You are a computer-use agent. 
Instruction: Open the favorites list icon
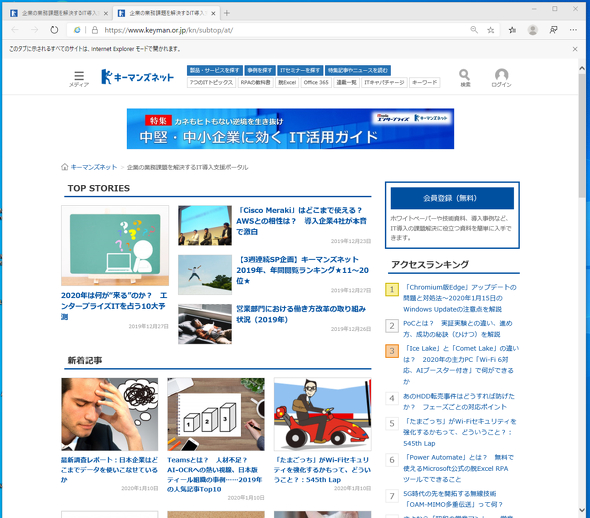click(x=512, y=30)
